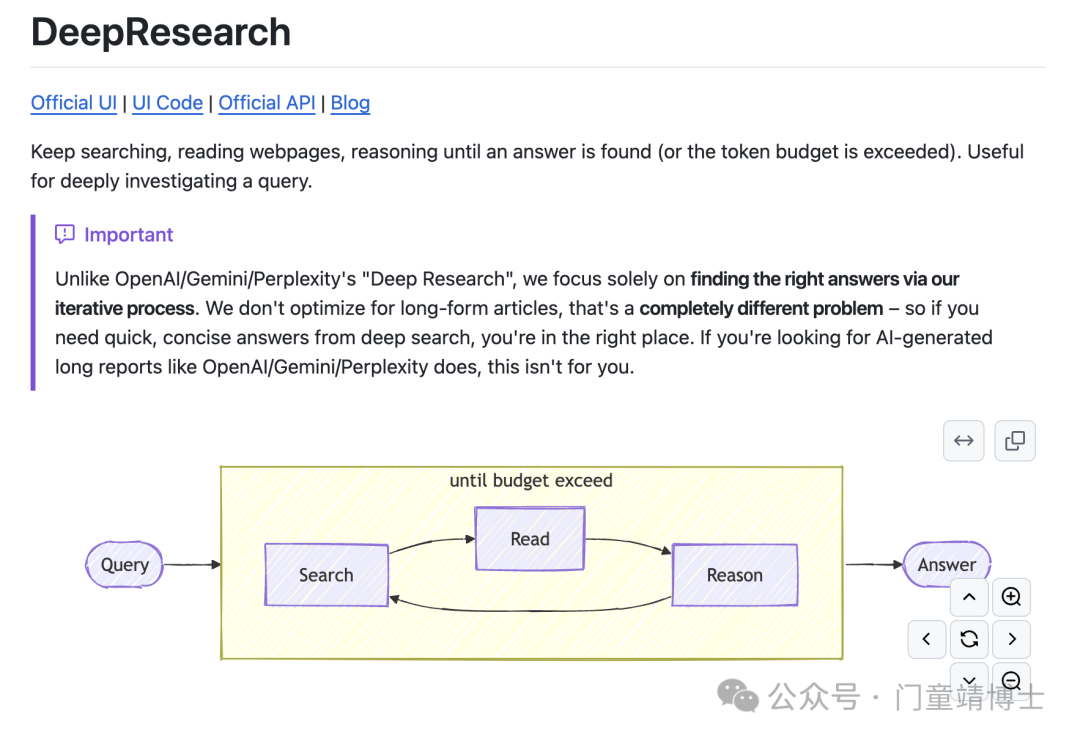
Task: Zoom in on the diagram
Action: [x=1011, y=597]
